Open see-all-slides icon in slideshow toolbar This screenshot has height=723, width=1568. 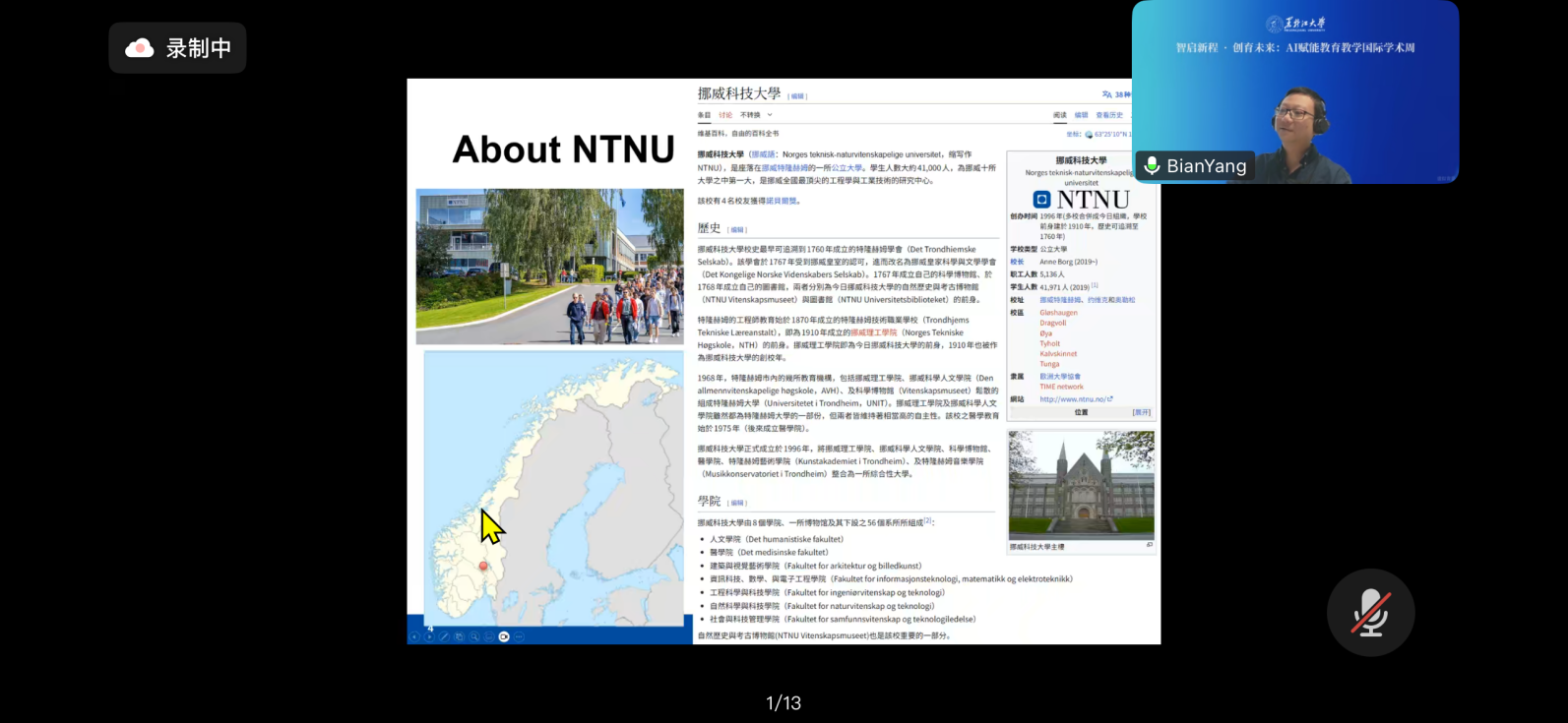pyautogui.click(x=459, y=636)
